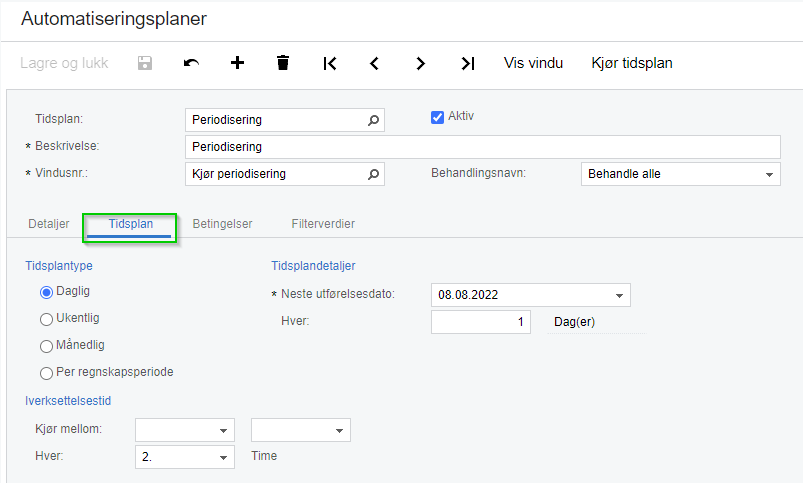Select the Ukentlig schedule type

point(46,319)
